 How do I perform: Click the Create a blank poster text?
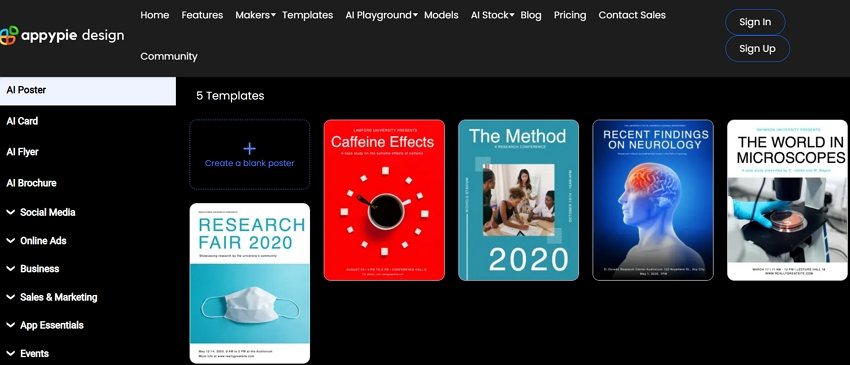pyautogui.click(x=249, y=163)
